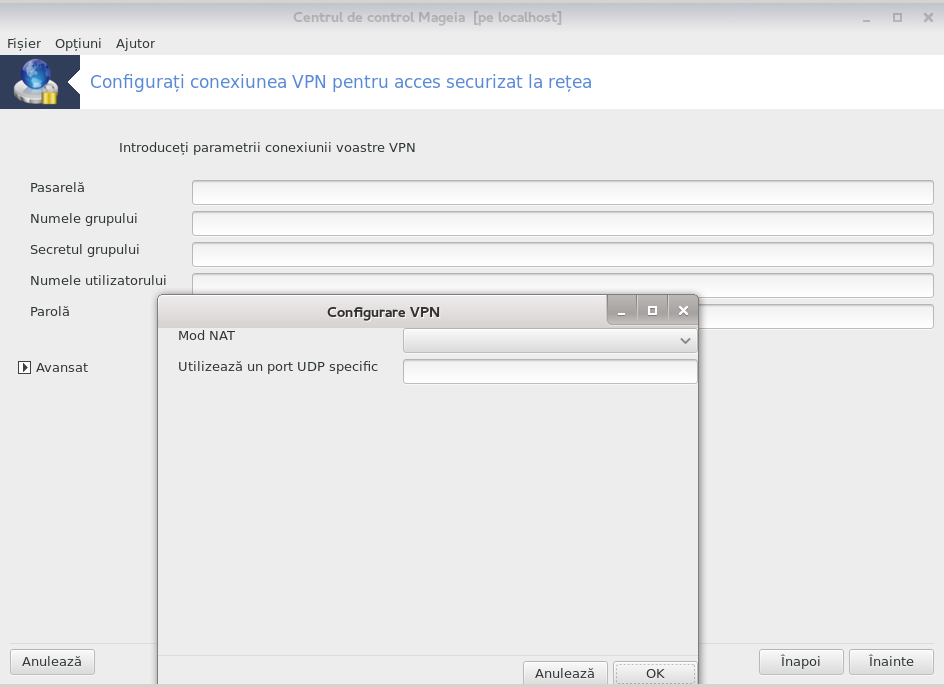944x687 pixels.
Task: Click the Pasarelă input field
Action: coord(563,193)
